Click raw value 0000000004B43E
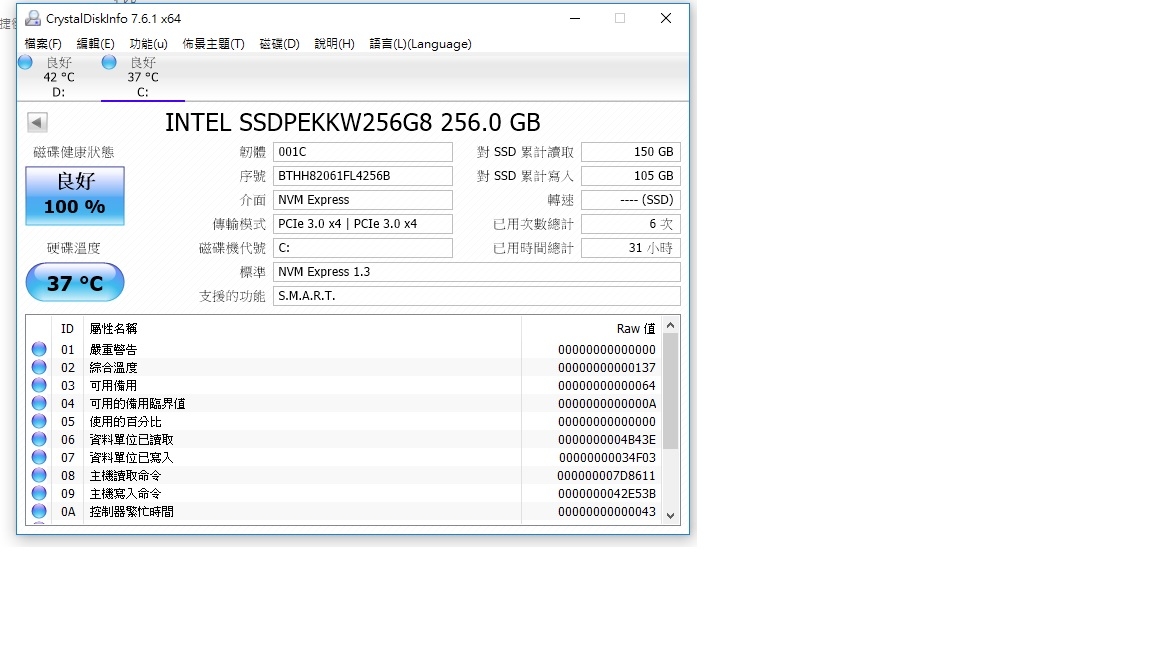Screen dimensions: 1152x648 coord(607,440)
